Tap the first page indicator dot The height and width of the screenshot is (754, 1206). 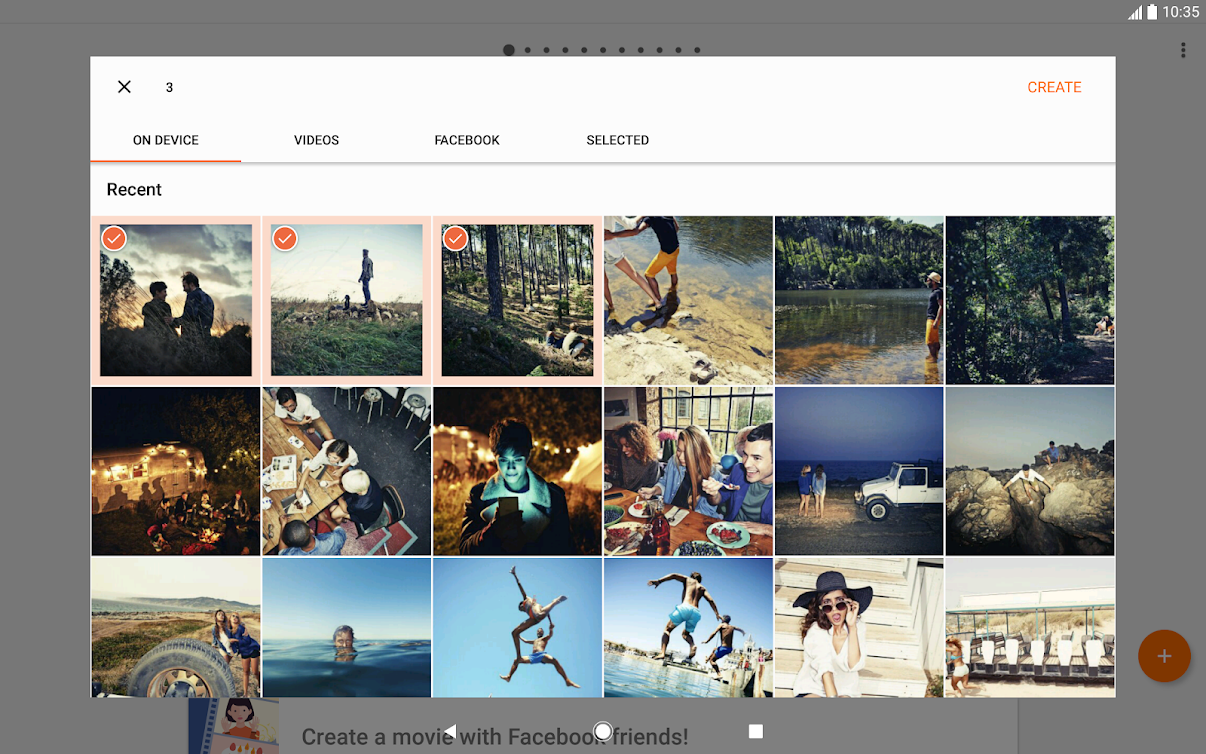pos(509,50)
